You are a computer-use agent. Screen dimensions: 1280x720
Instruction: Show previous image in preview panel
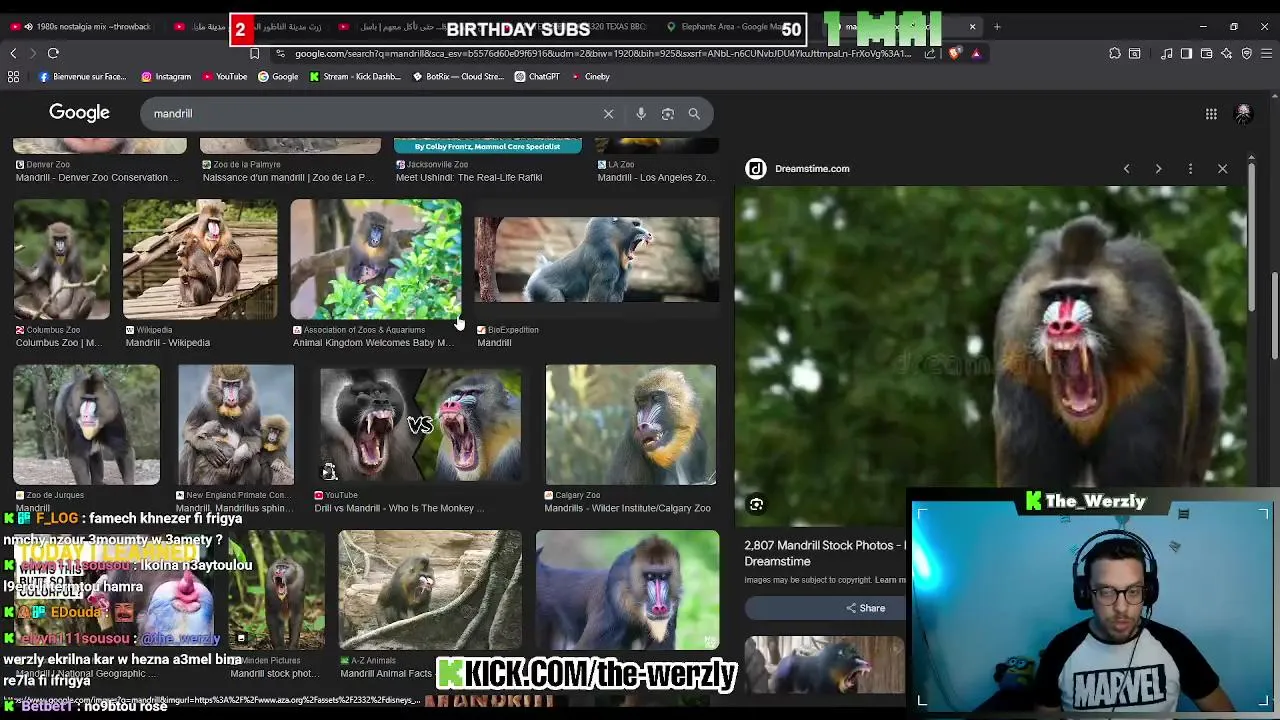[x=1126, y=169]
